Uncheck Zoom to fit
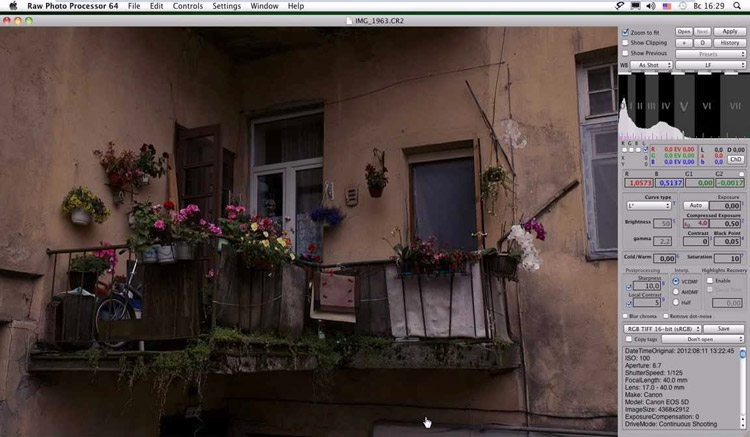This screenshot has width=750, height=437. pos(625,32)
